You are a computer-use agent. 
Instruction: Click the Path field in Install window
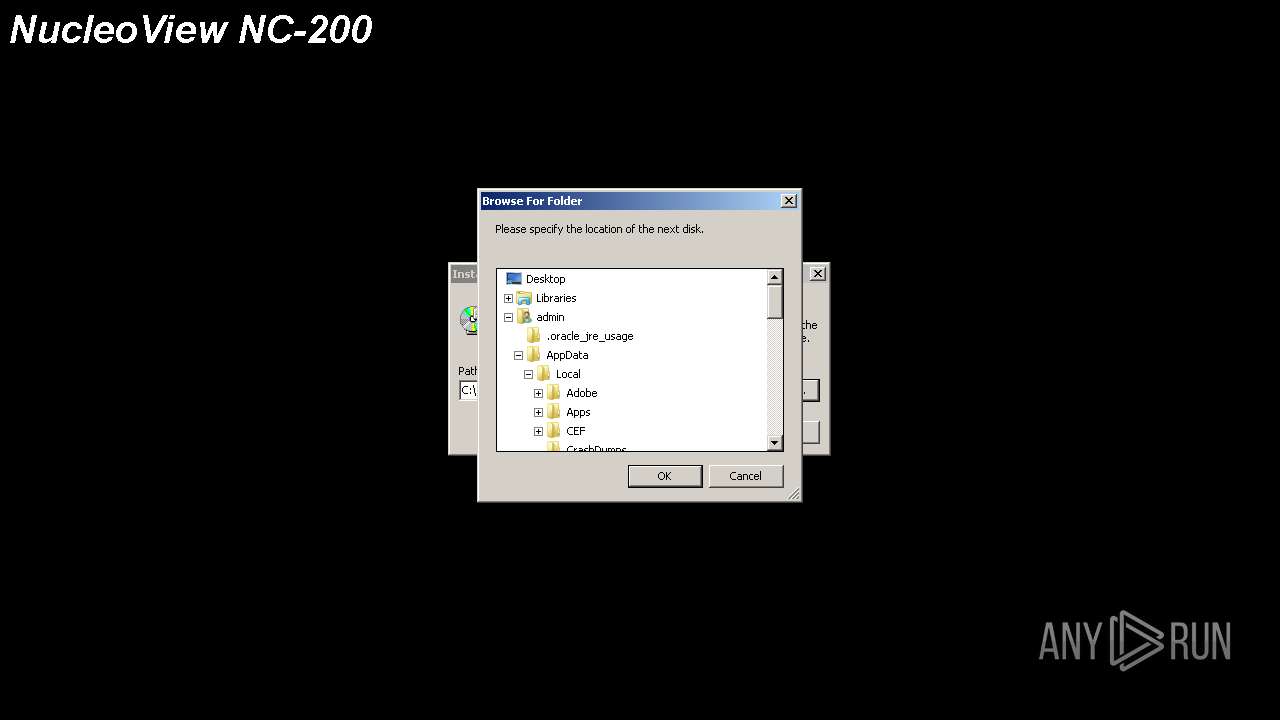(468, 390)
